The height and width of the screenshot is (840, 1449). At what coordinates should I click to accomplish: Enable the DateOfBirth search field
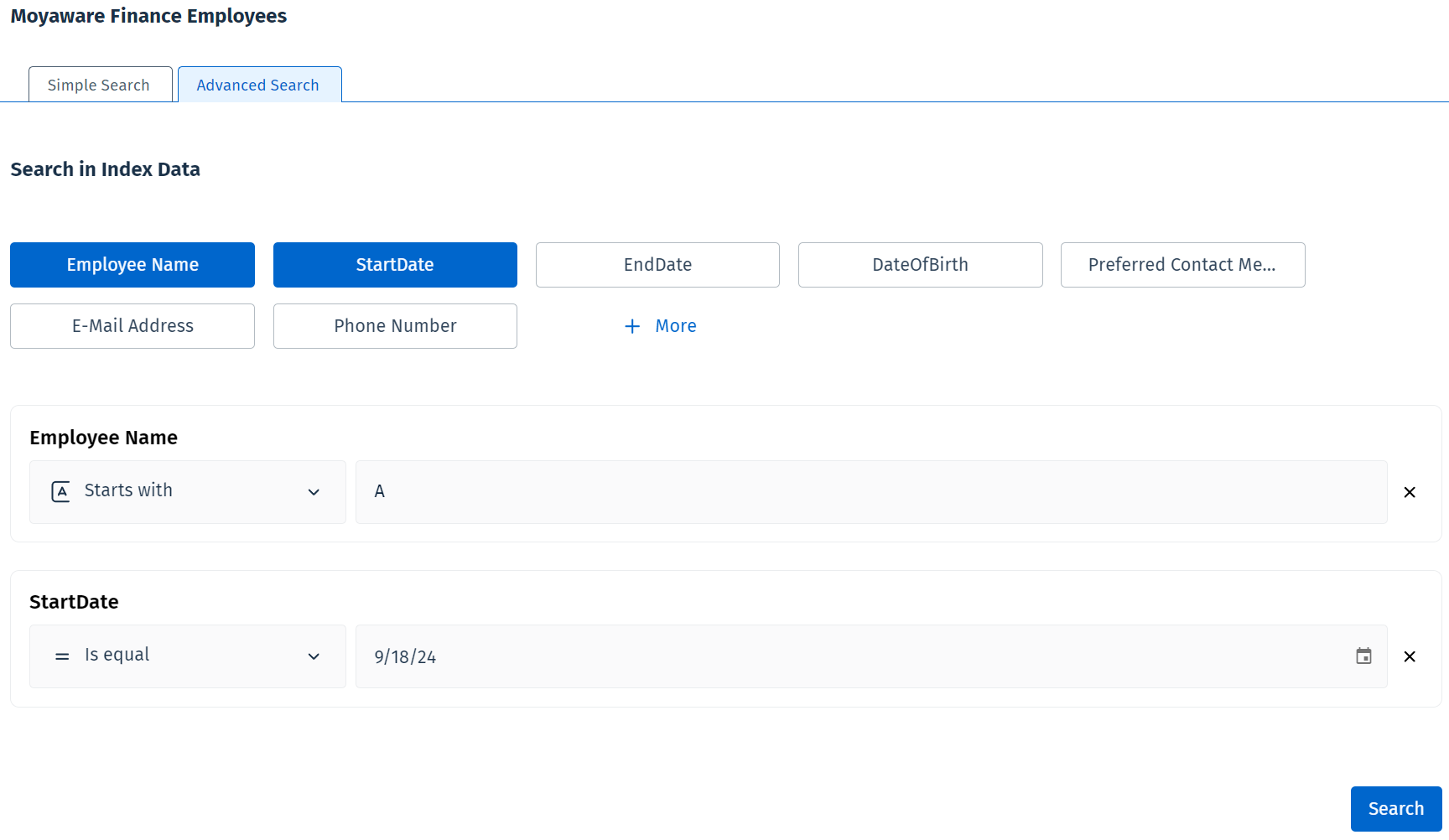coord(920,265)
